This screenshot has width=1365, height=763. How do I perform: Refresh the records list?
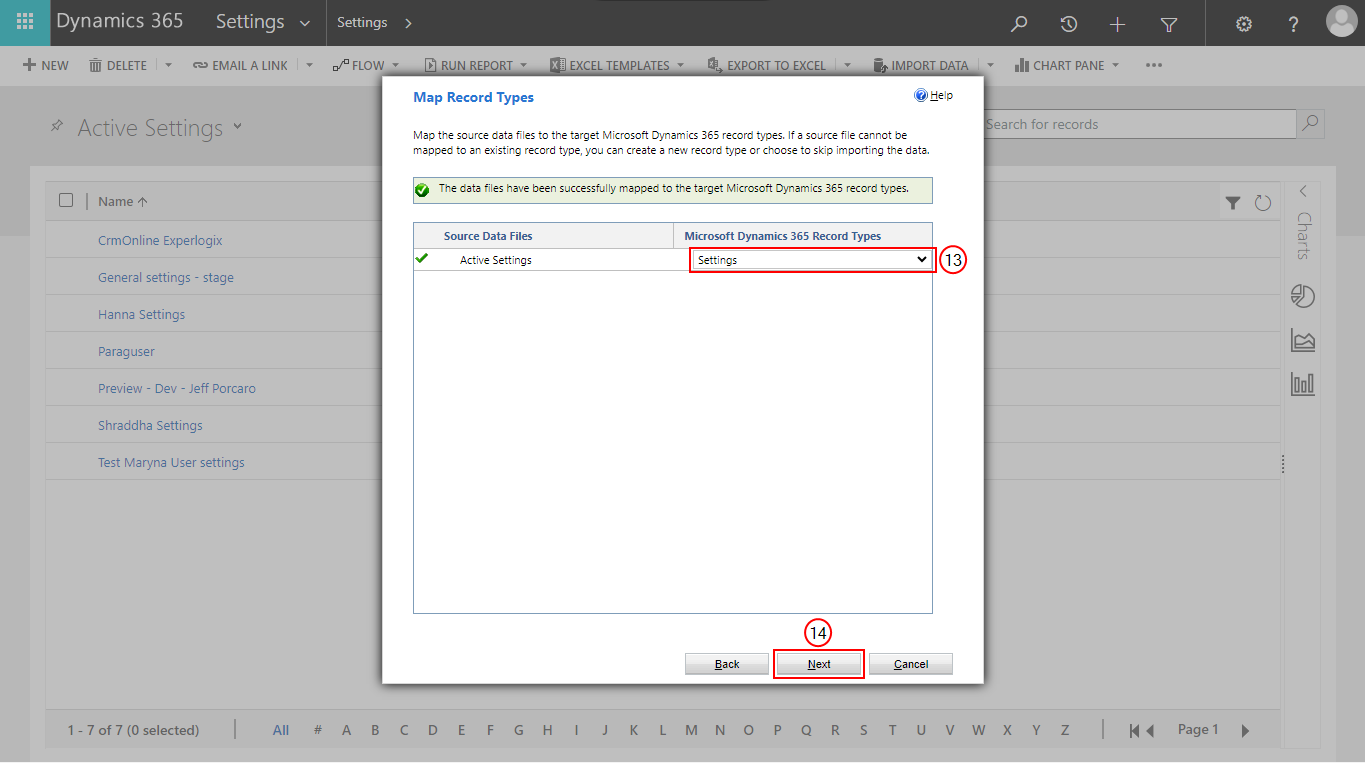[1262, 203]
